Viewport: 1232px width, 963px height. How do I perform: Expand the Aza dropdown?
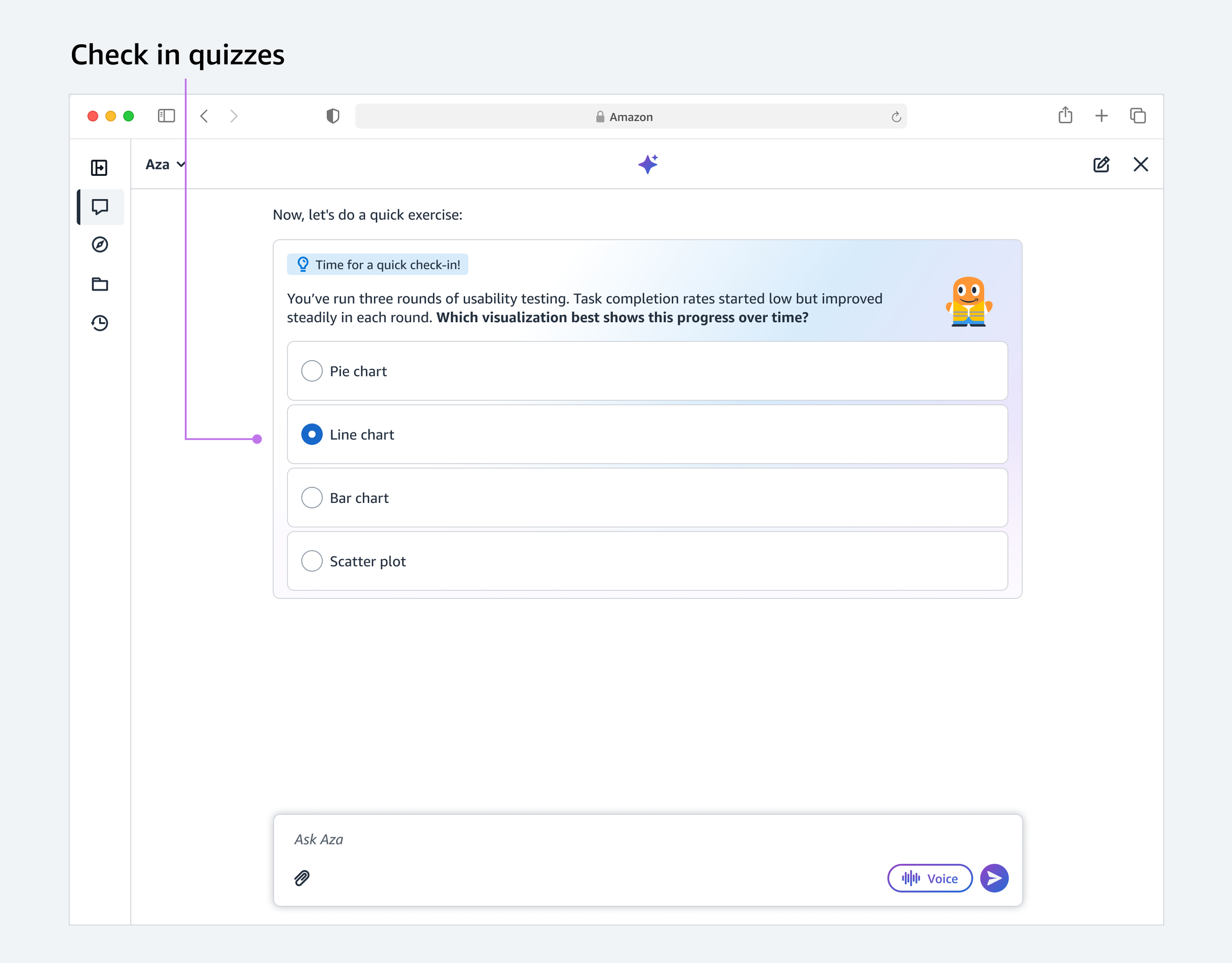tap(165, 165)
